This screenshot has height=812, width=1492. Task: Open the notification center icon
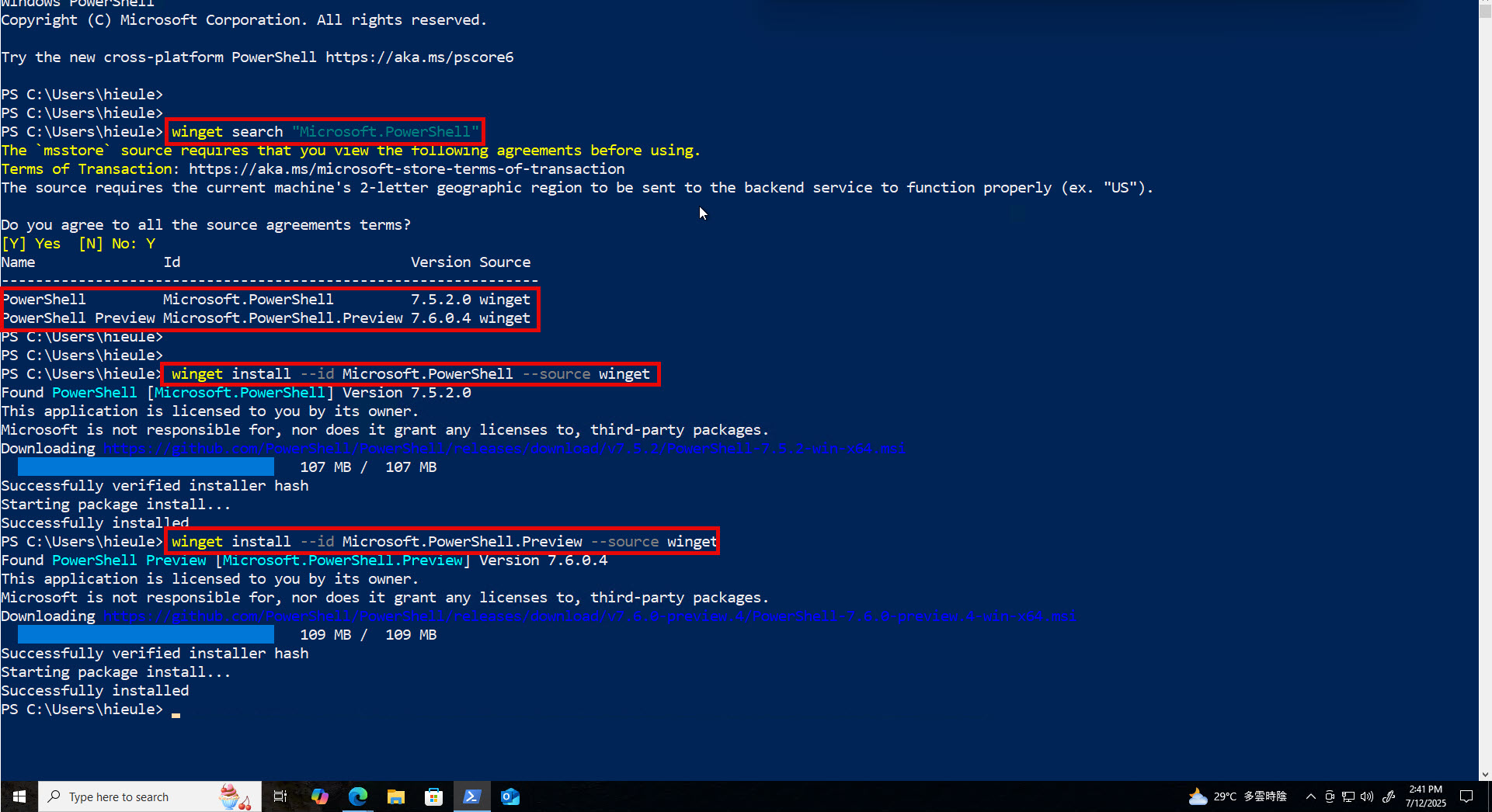click(x=1466, y=796)
